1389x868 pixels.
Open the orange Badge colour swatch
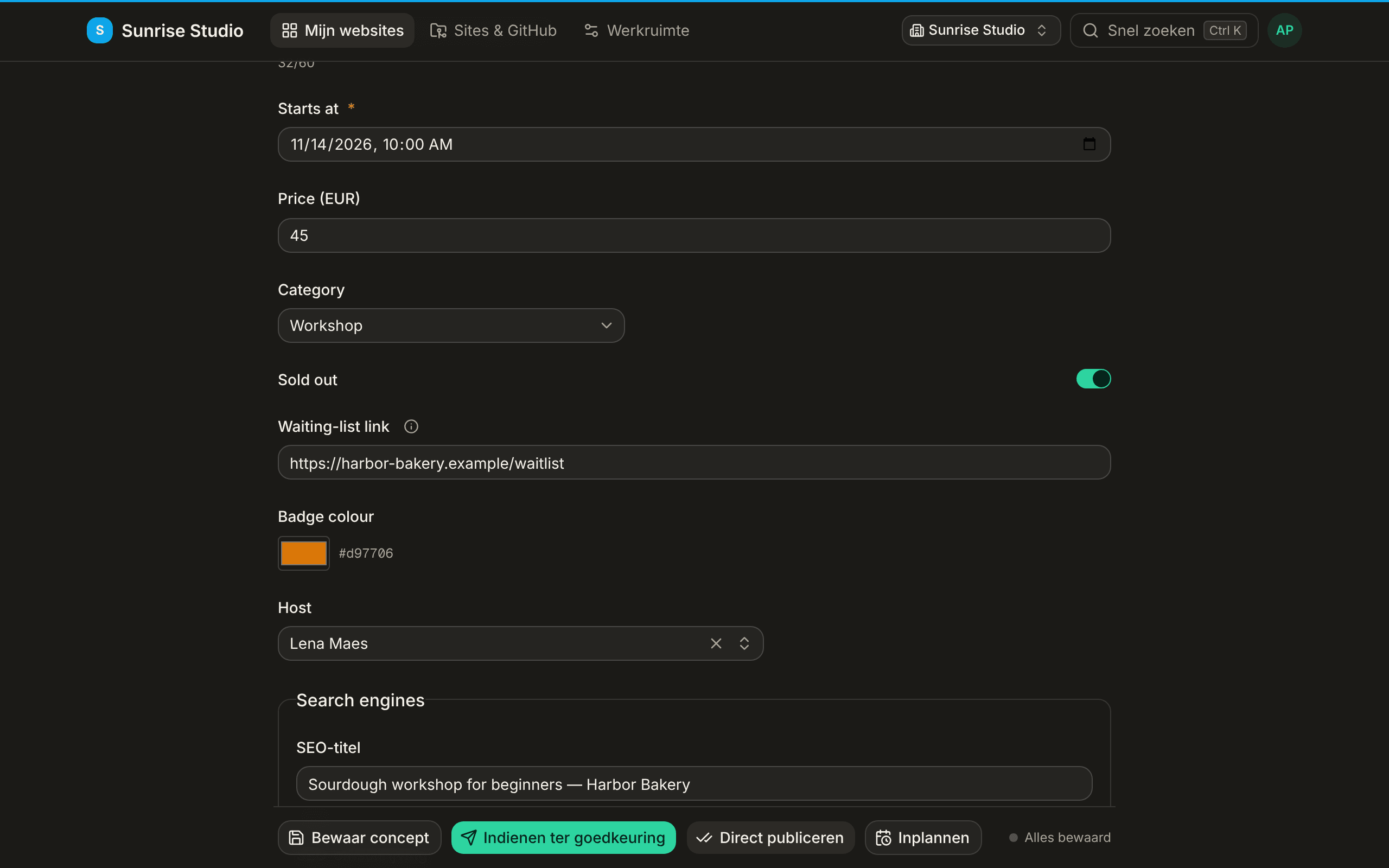pyautogui.click(x=304, y=553)
